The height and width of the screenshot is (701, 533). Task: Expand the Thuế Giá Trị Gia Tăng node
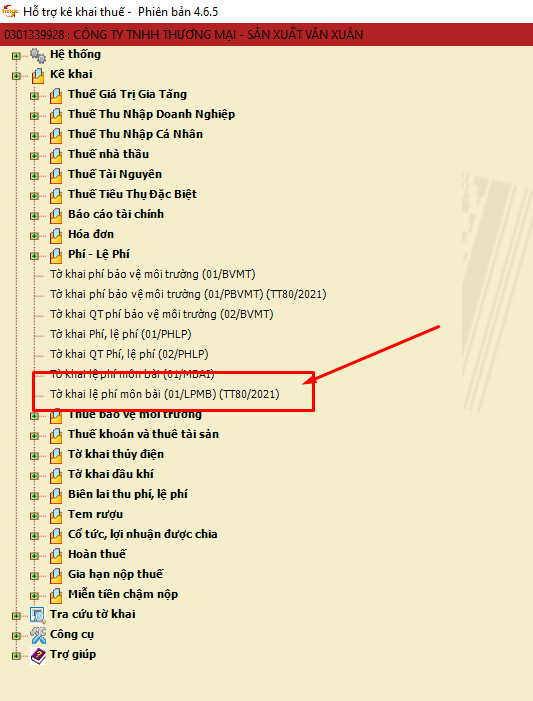(x=34, y=96)
